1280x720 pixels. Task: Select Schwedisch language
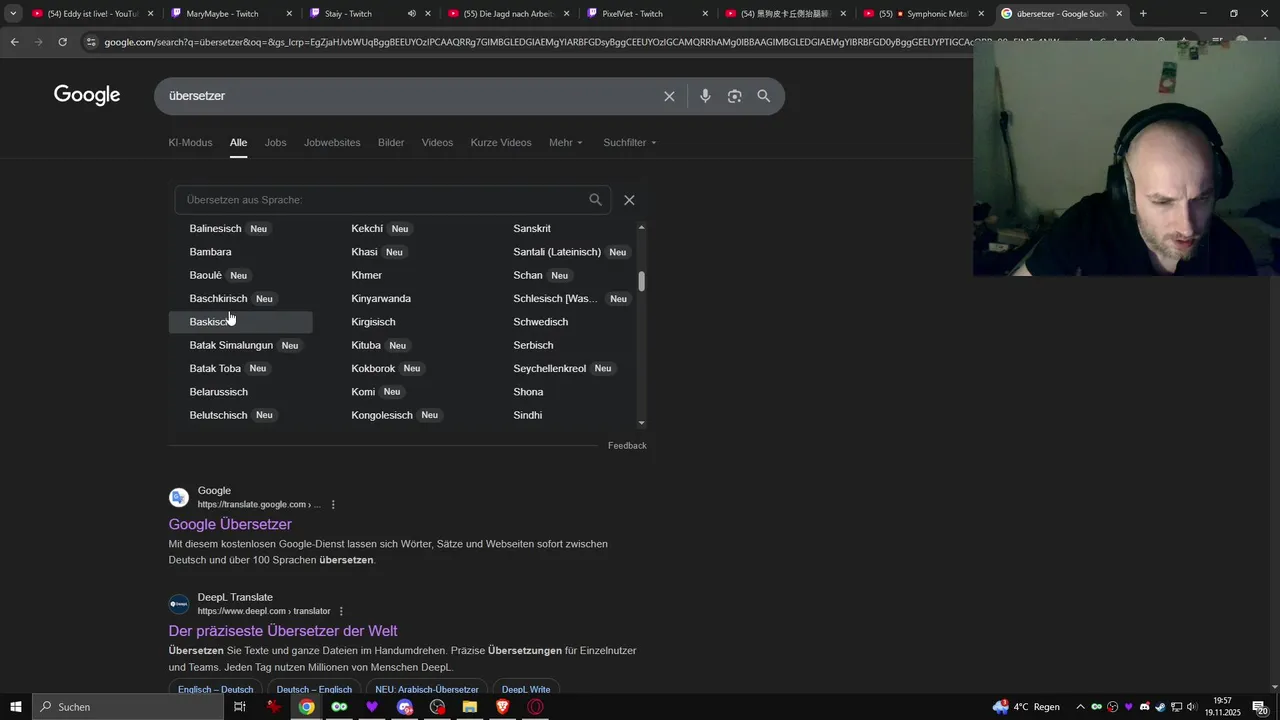pos(540,322)
